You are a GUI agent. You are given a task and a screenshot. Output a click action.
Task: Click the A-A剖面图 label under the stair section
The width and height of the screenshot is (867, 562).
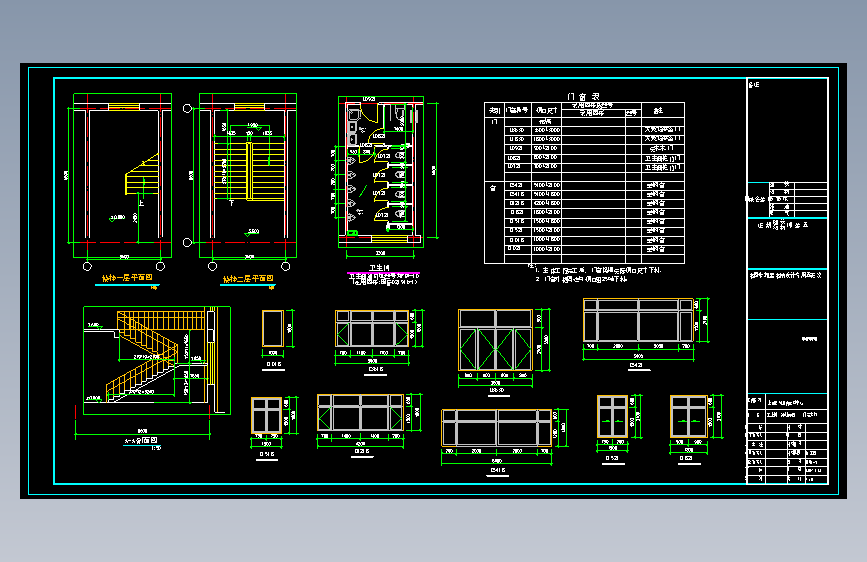click(x=140, y=440)
